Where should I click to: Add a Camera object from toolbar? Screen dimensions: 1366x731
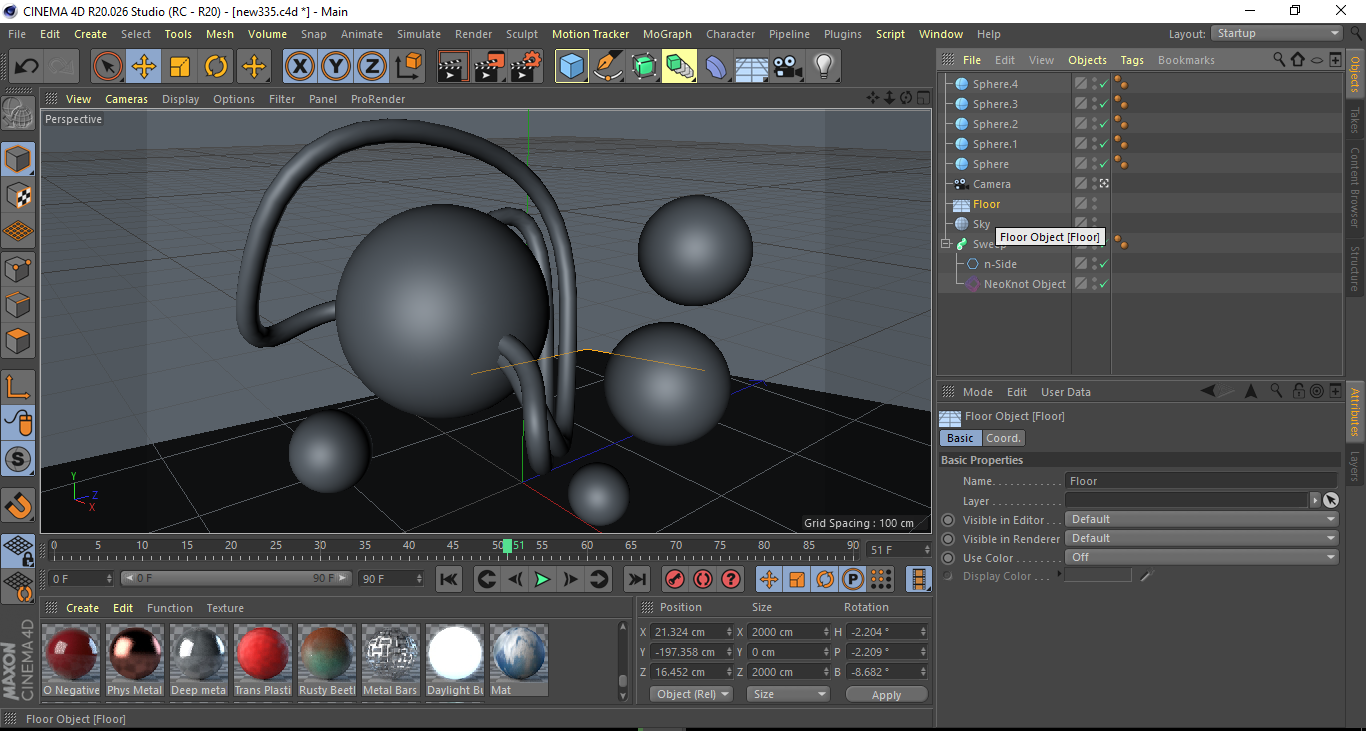(787, 67)
